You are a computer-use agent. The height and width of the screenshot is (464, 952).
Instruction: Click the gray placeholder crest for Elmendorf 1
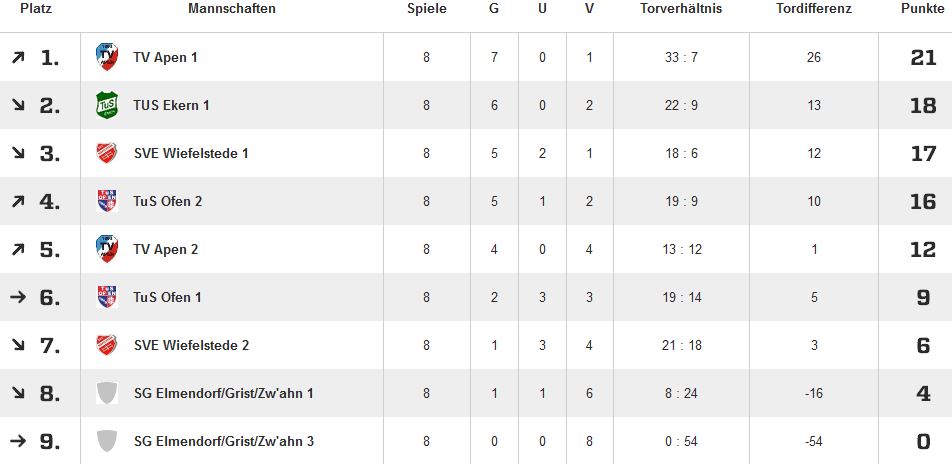[x=107, y=393]
